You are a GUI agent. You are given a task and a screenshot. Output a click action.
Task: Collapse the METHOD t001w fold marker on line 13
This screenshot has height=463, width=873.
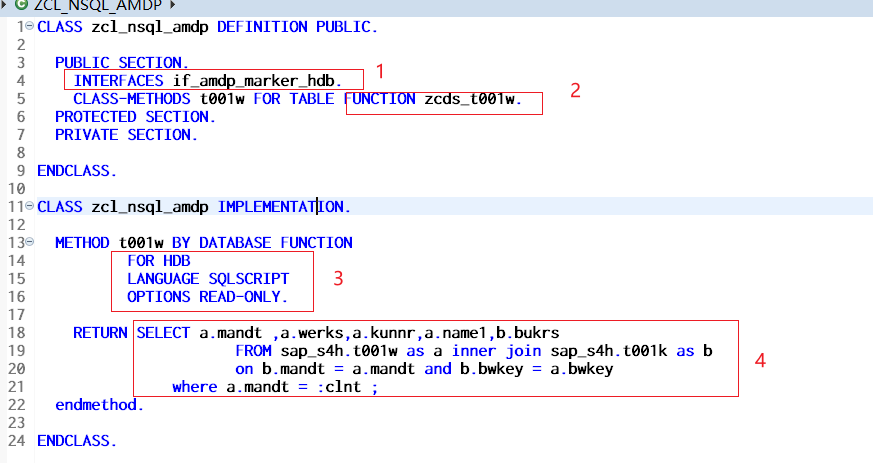[30, 242]
